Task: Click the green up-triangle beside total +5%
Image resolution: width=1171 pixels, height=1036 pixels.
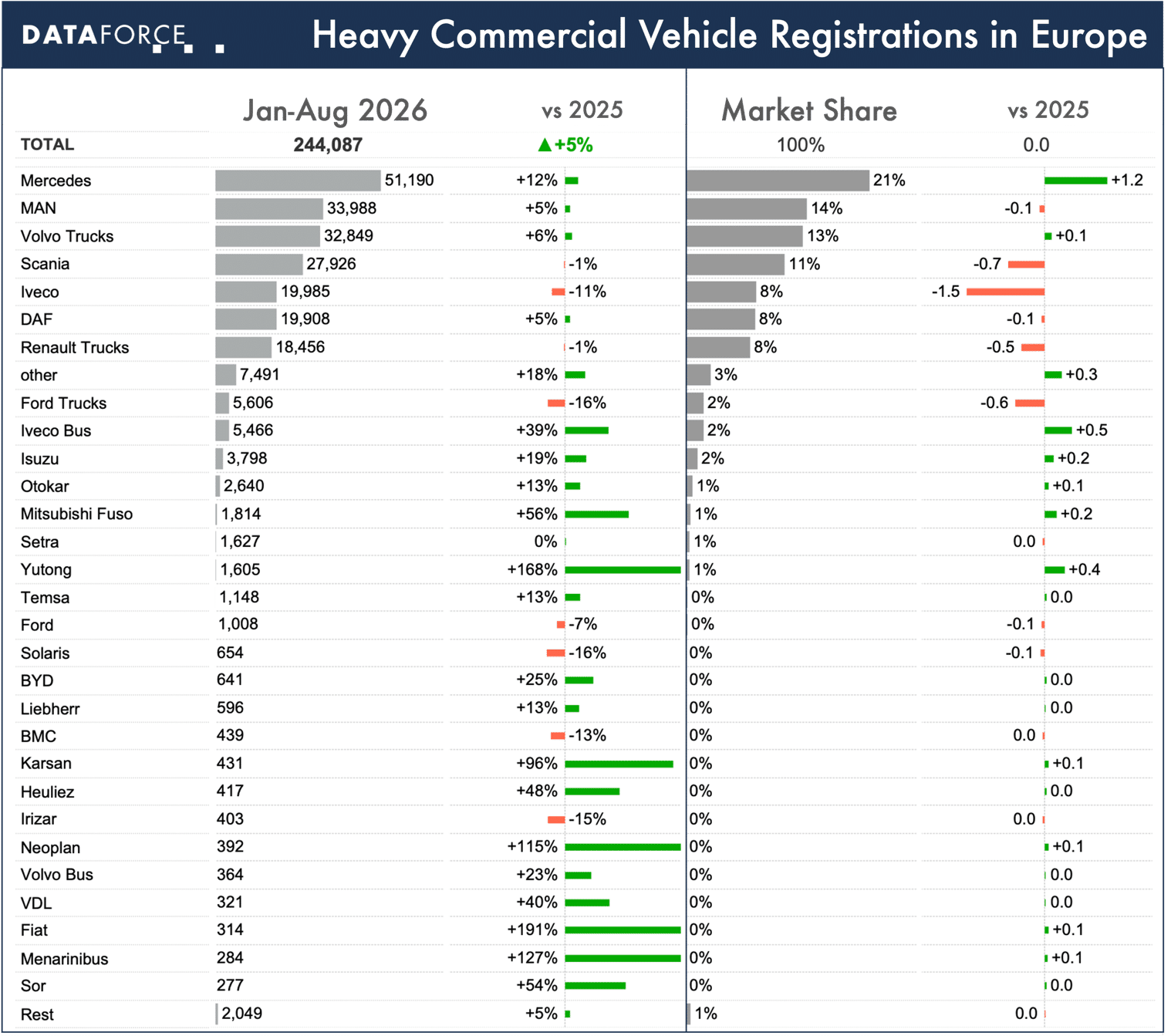Action: [x=545, y=144]
